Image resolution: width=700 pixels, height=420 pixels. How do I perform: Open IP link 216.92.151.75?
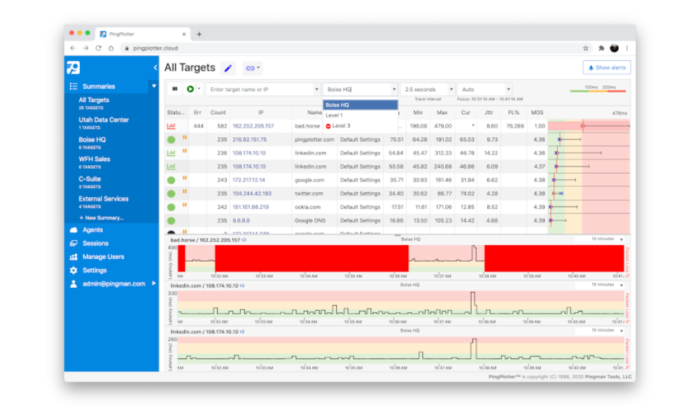[x=250, y=140]
